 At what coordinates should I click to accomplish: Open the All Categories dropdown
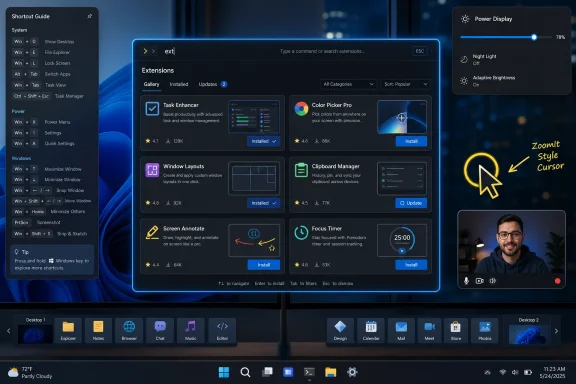pyautogui.click(x=348, y=84)
